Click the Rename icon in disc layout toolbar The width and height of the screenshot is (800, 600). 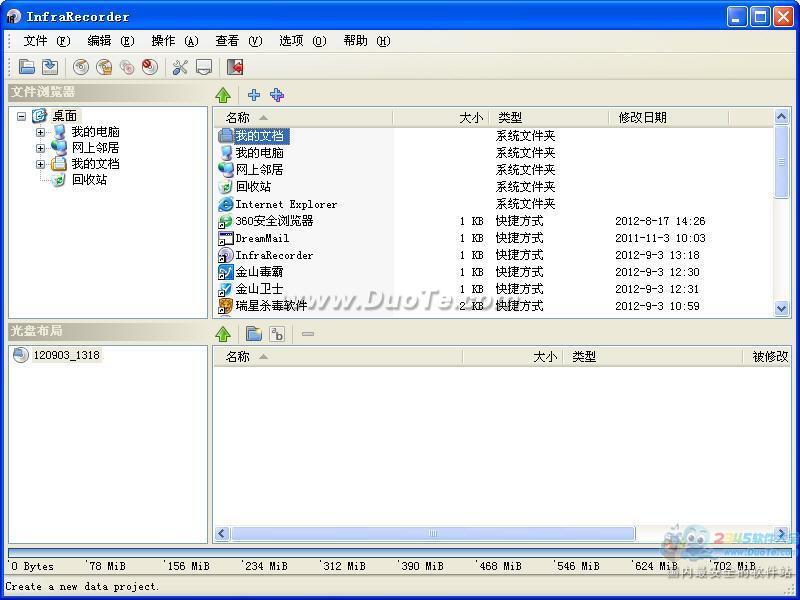pos(277,333)
